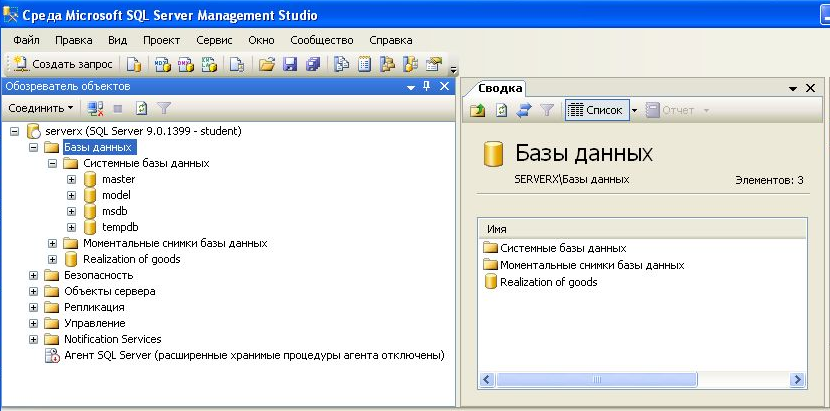Refresh the Object Explorer tree
The width and height of the screenshot is (830, 411).
pyautogui.click(x=141, y=109)
